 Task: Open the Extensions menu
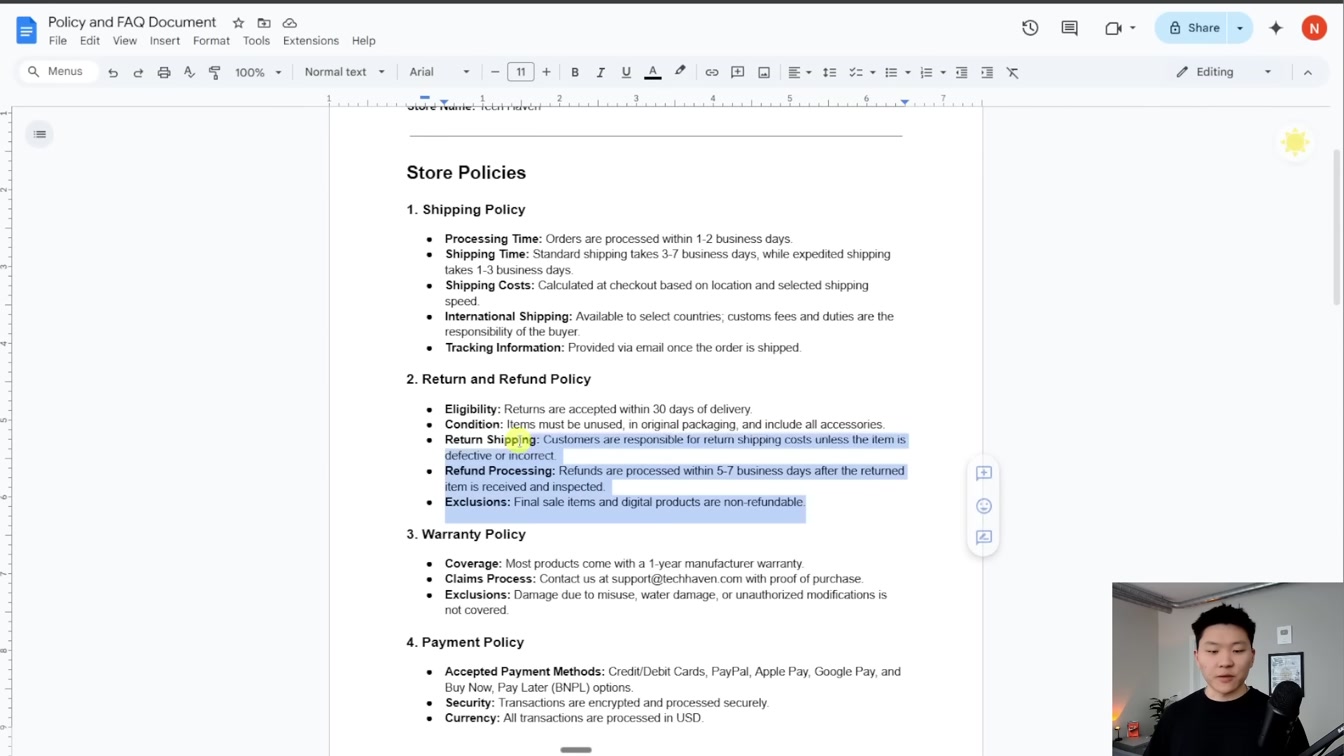point(311,41)
